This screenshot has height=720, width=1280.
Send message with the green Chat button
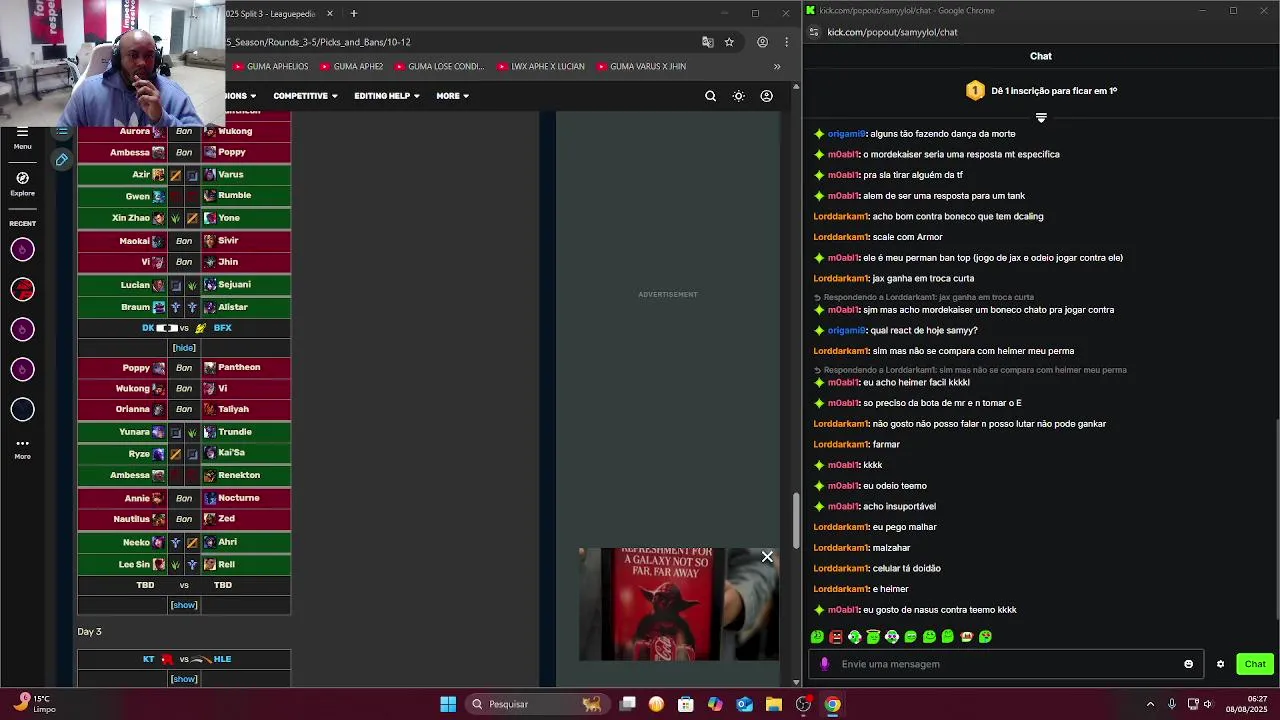[1255, 664]
